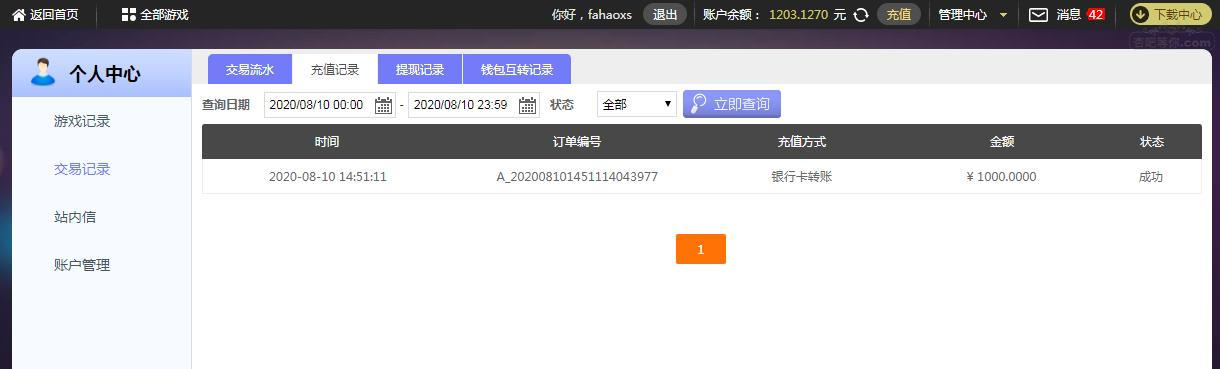The image size is (1220, 369).
Task: Click the yellow 充值 button
Action: click(x=899, y=15)
